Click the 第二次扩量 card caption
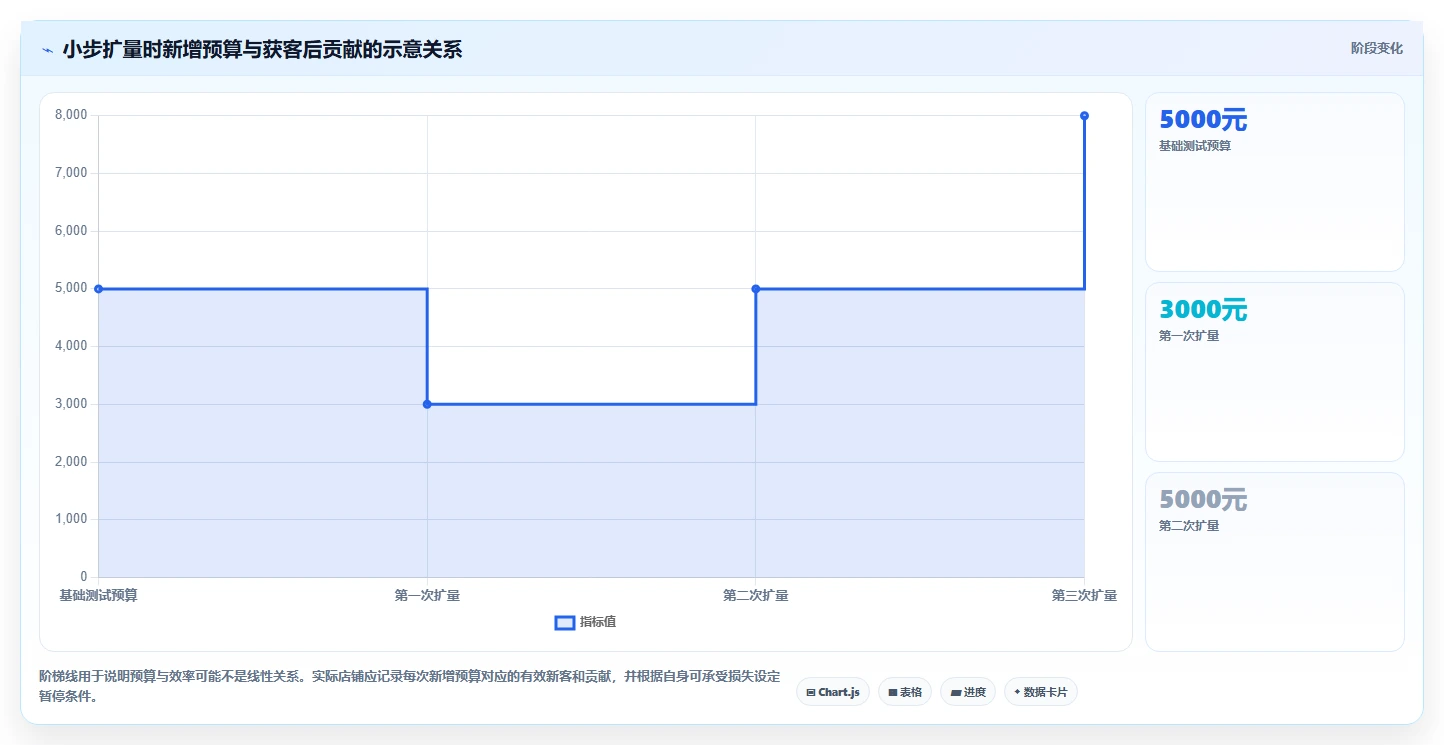This screenshot has height=745, width=1444. point(1189,526)
